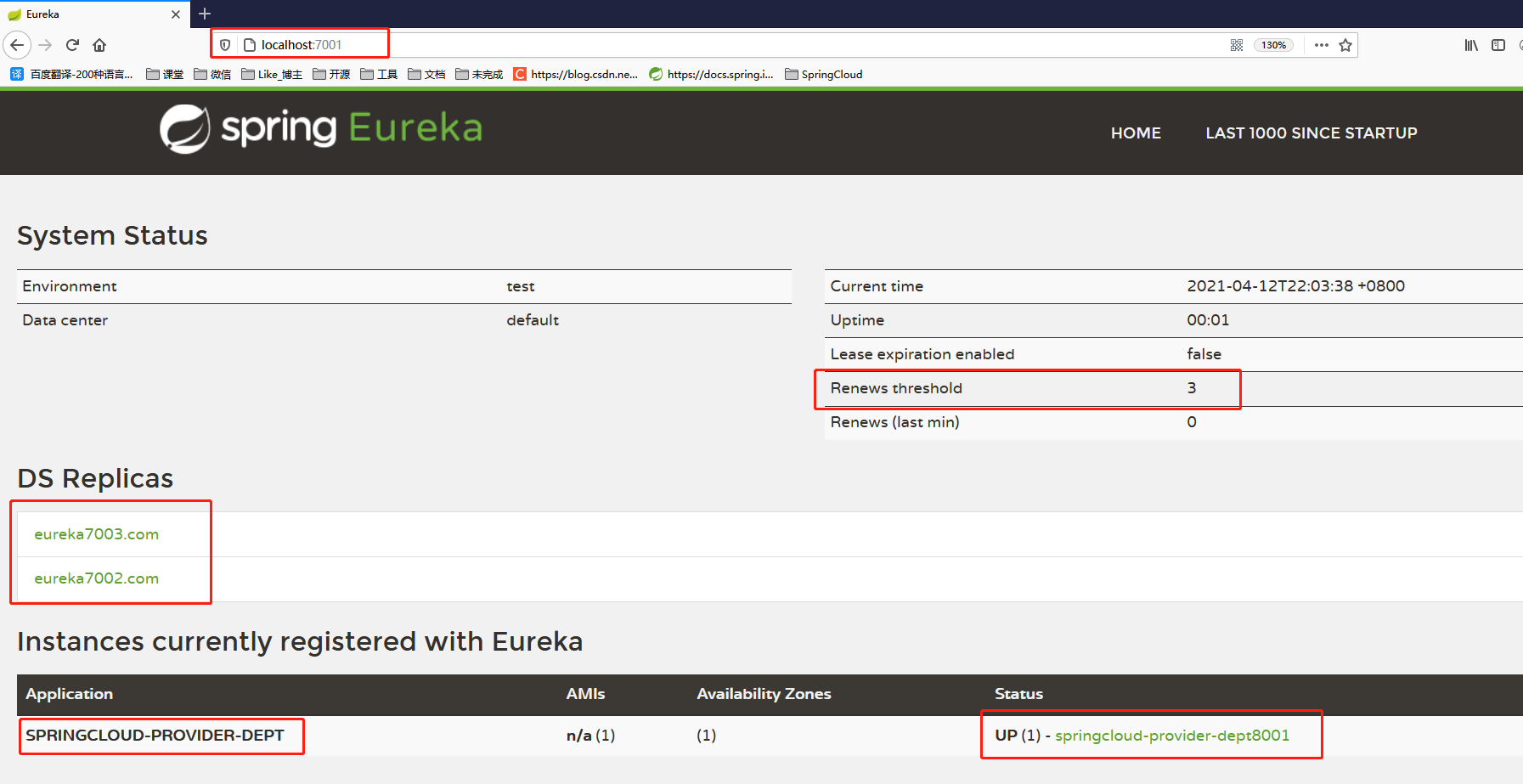Click the Instances currently registered heading
The image size is (1523, 784).
click(300, 641)
